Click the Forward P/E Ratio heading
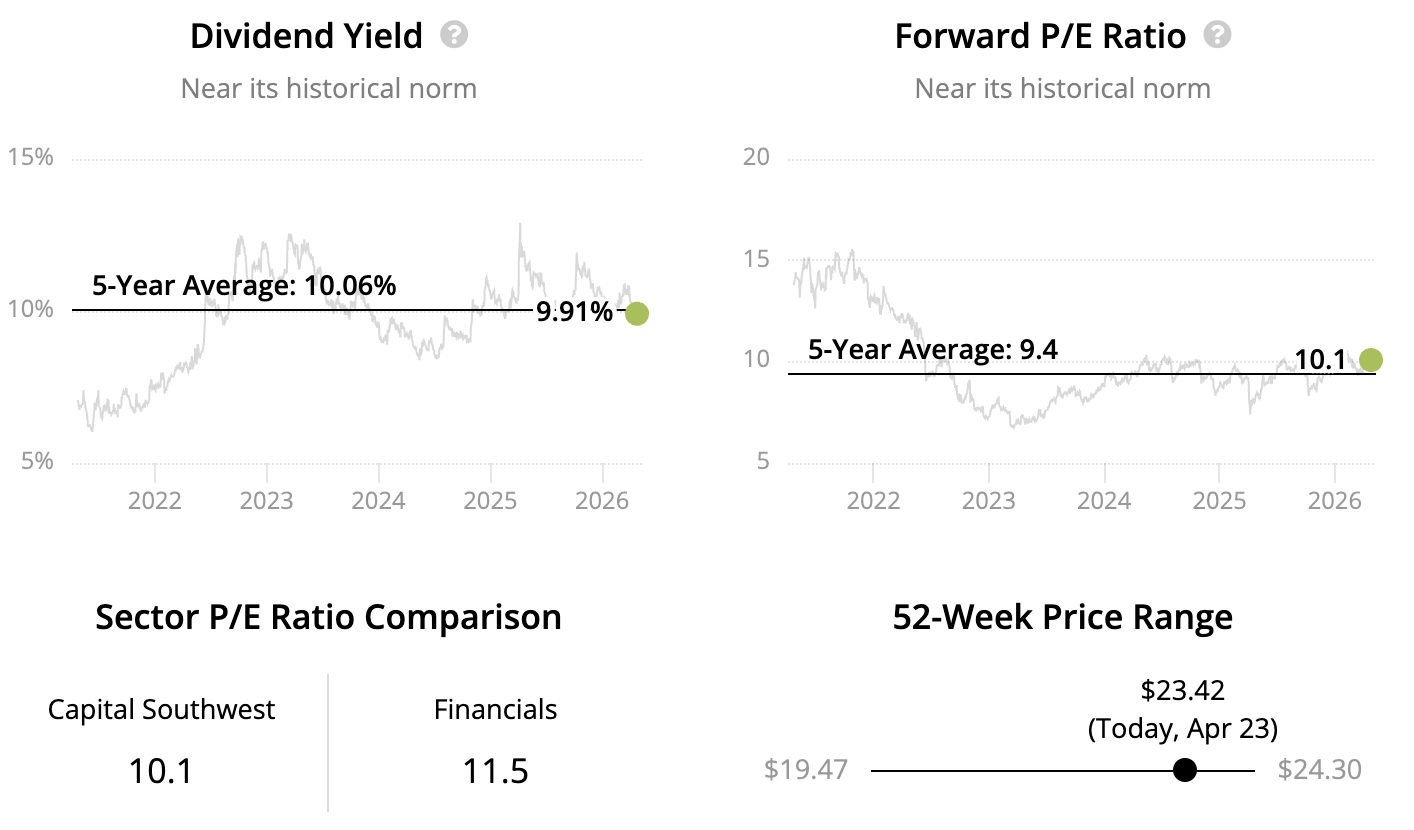 click(1040, 37)
